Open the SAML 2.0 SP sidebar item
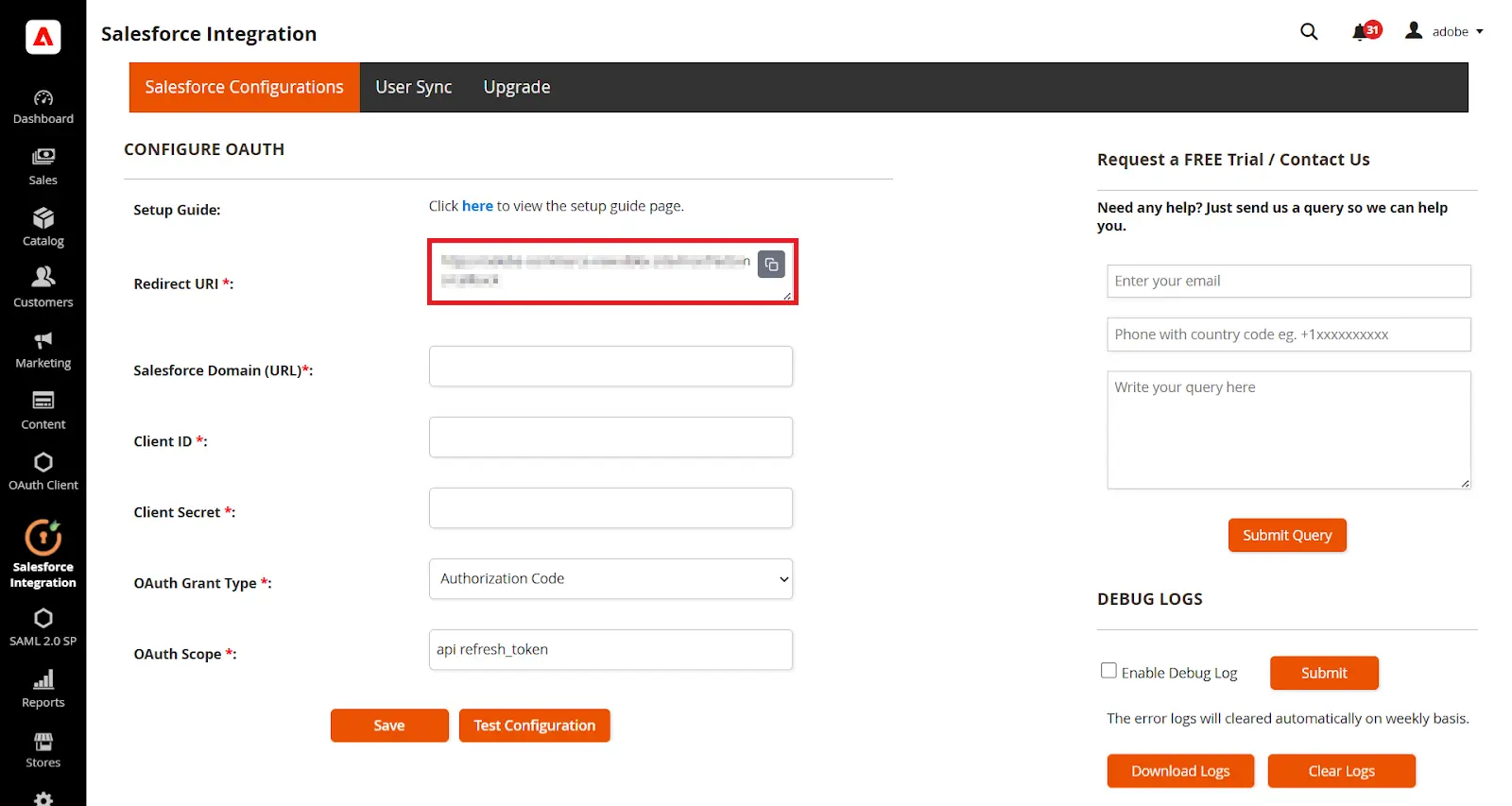This screenshot has height=806, width=1512. 43,627
